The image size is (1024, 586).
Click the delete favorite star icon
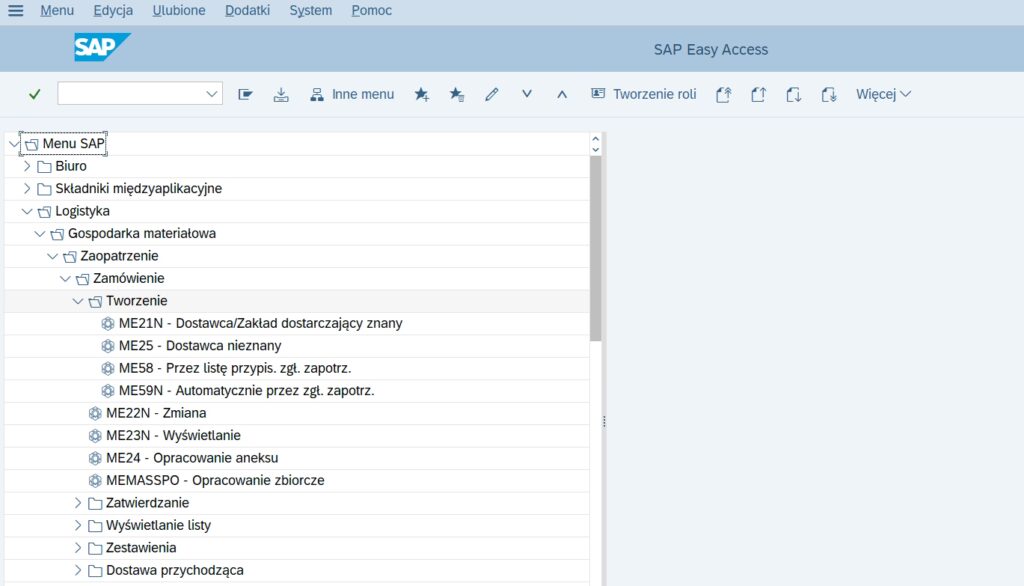[x=456, y=94]
